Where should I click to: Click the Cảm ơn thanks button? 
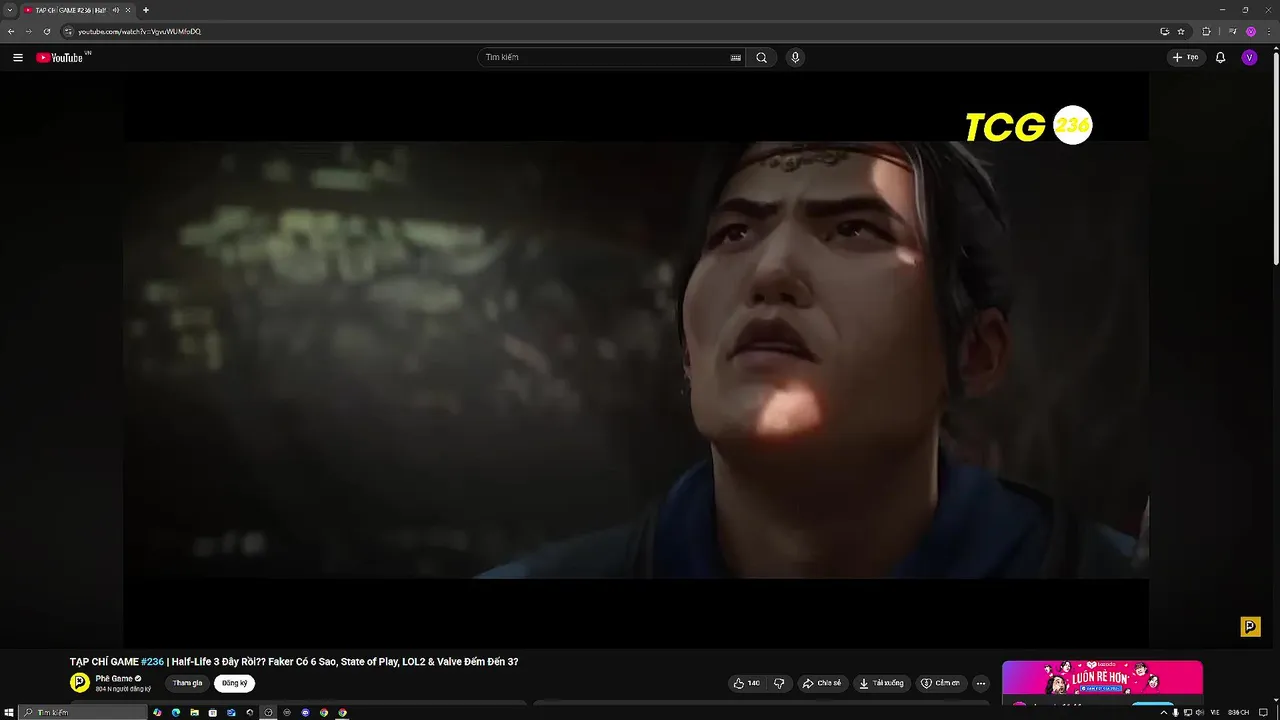[x=940, y=683]
